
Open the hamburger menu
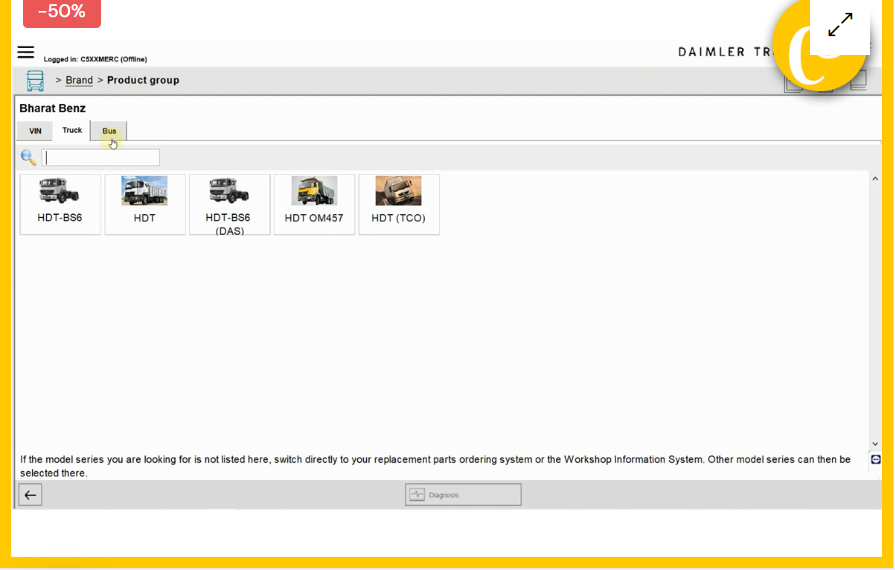click(26, 52)
